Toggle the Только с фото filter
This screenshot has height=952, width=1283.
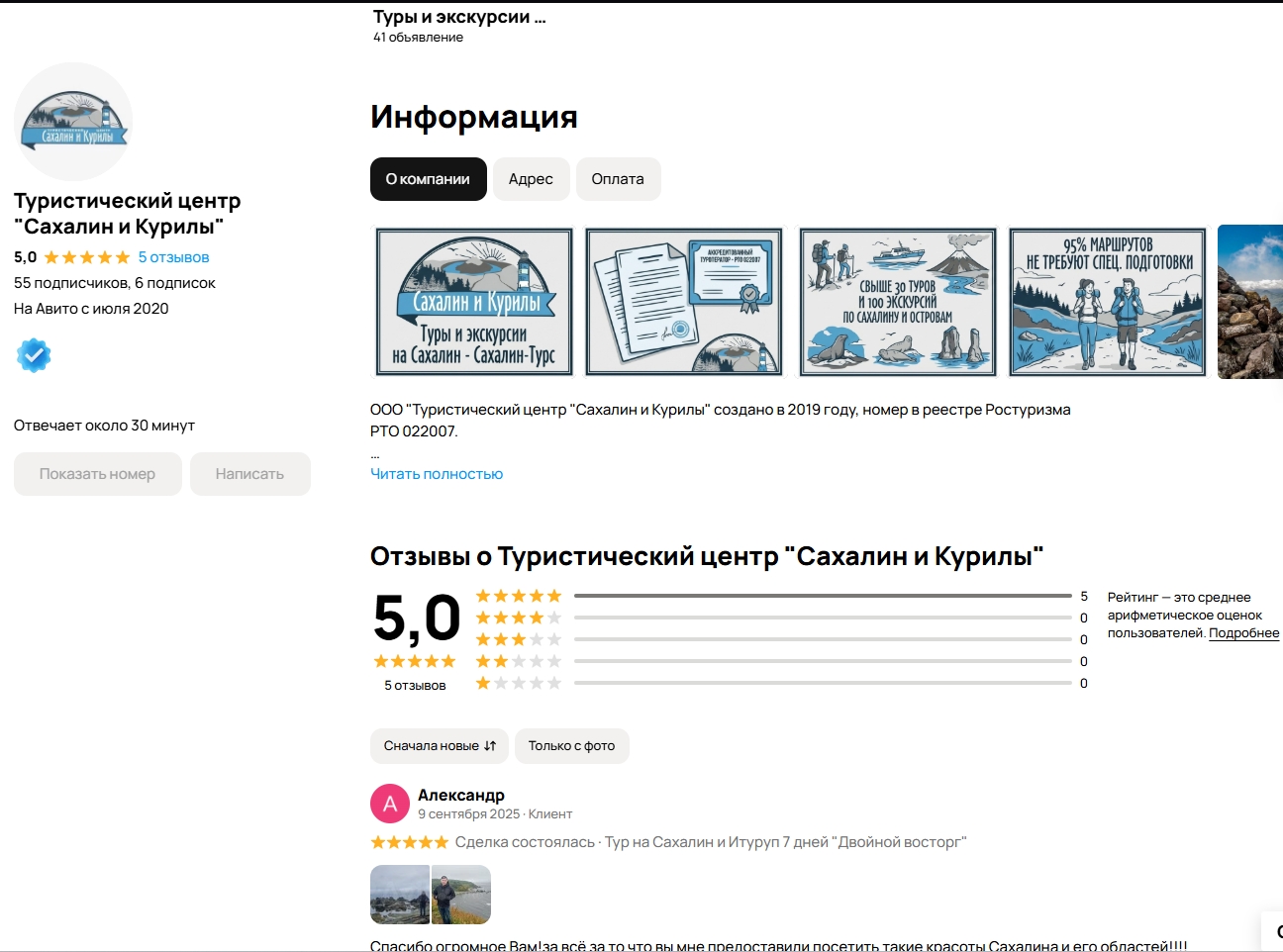[572, 746]
